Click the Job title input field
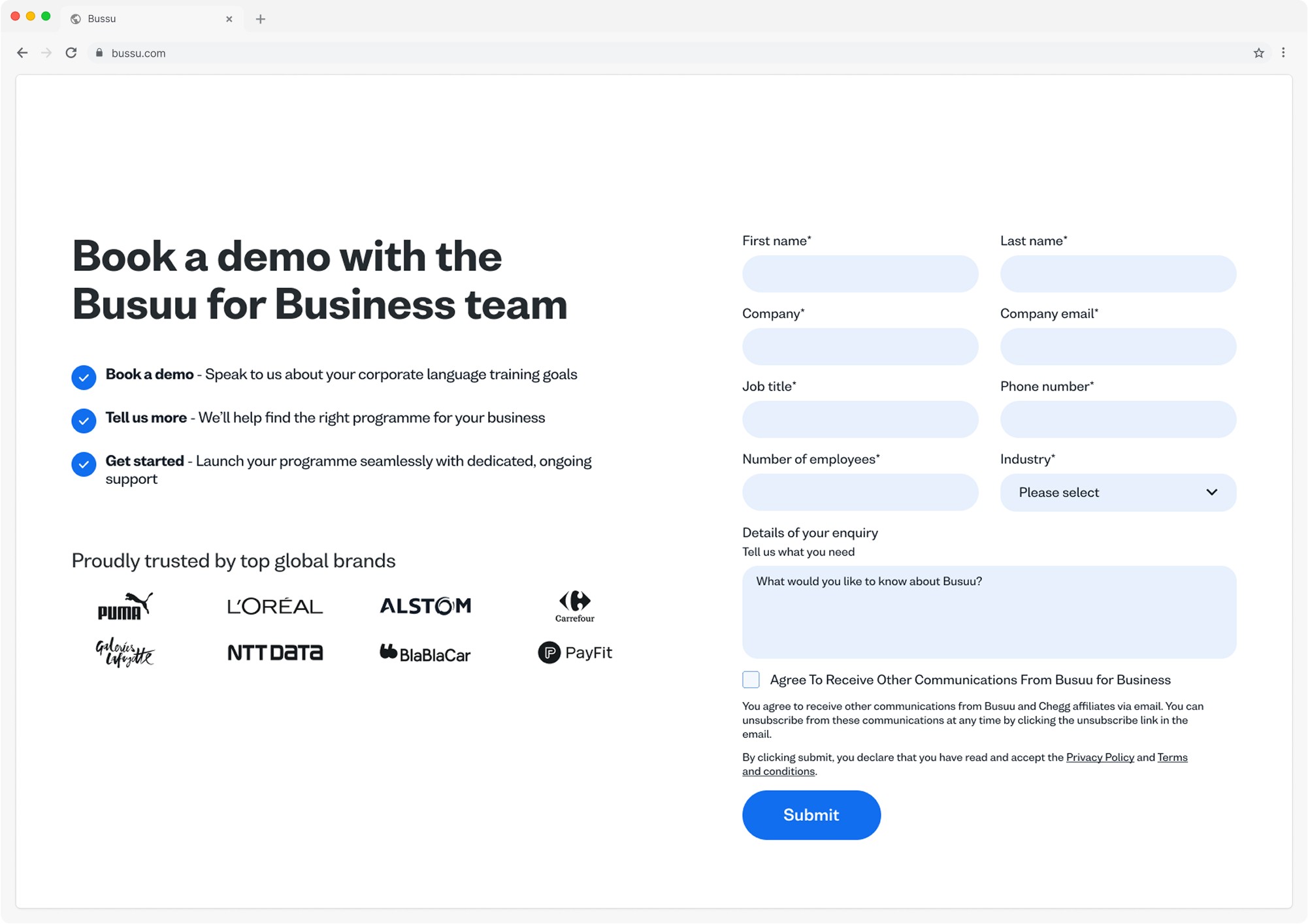This screenshot has width=1308, height=924. pyautogui.click(x=860, y=419)
